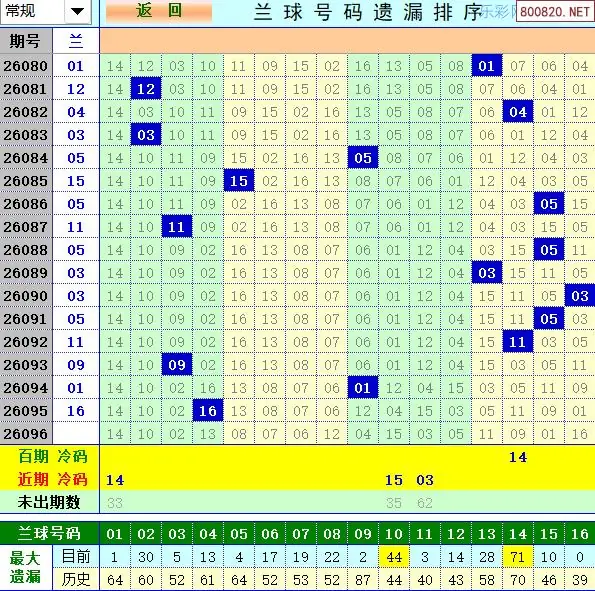Select highlighted 16 in row 26095
The image size is (595, 591).
[x=208, y=411]
